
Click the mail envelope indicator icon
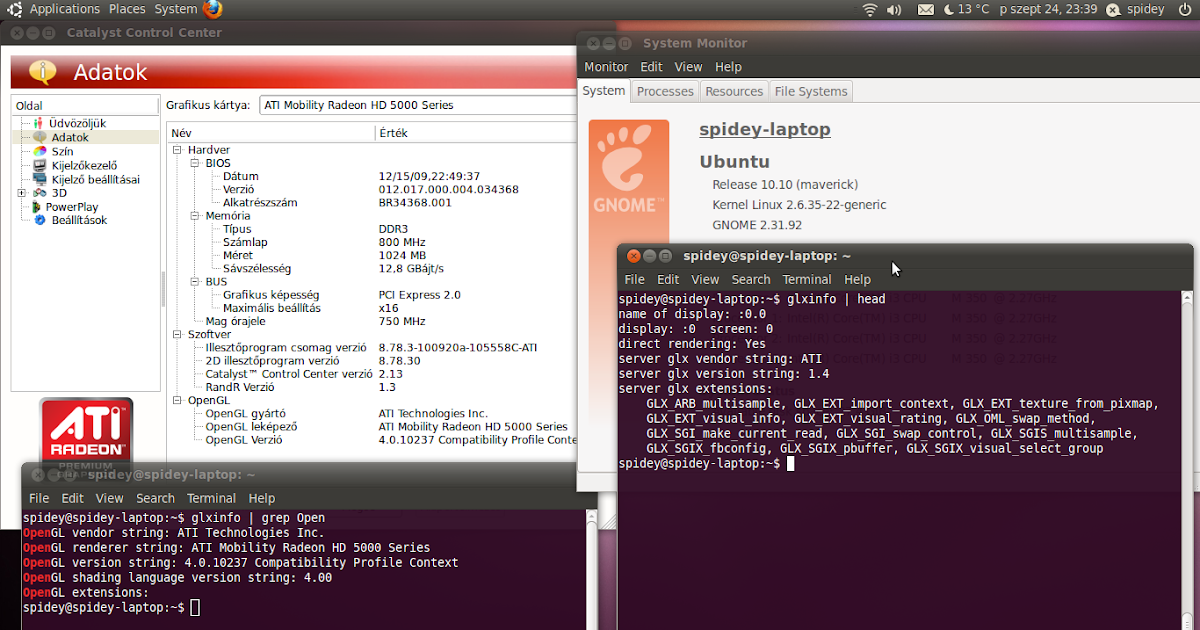pos(925,9)
